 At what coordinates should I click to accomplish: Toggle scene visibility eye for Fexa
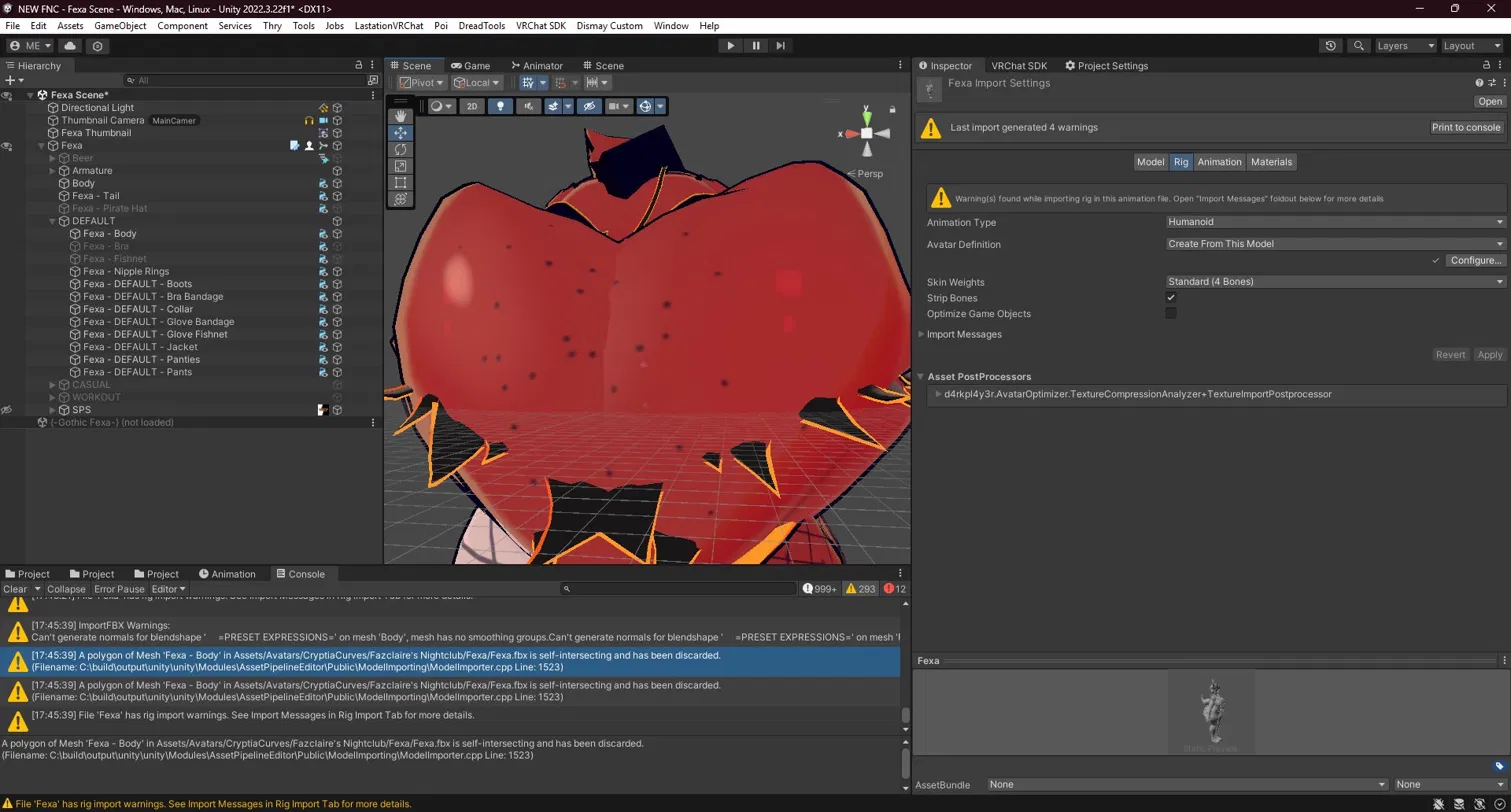pos(6,146)
